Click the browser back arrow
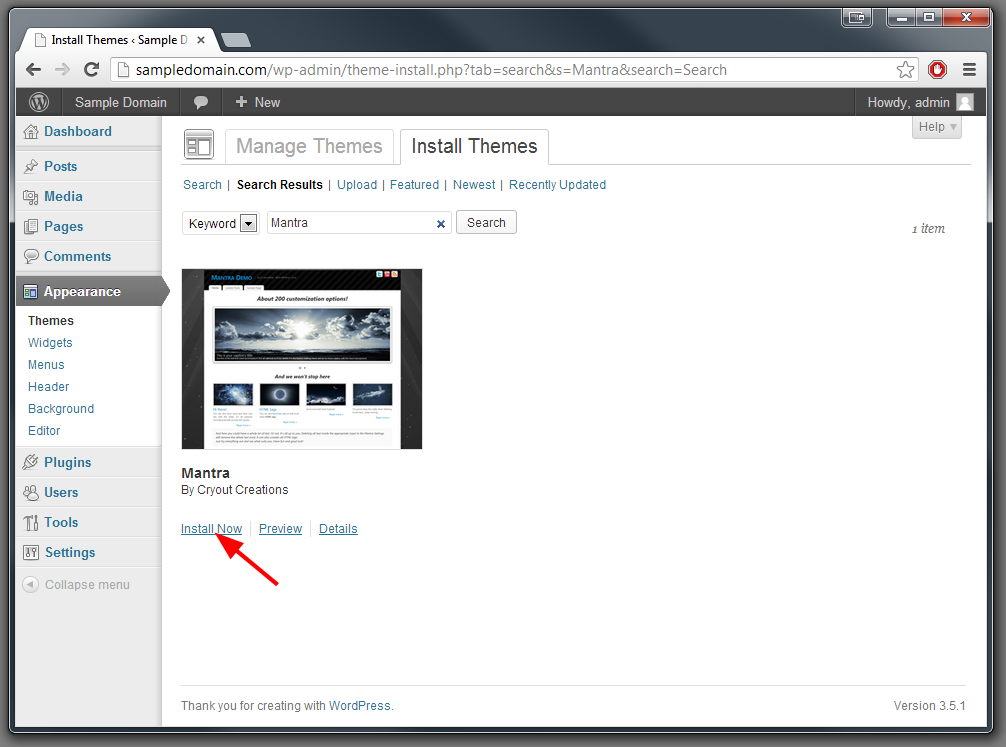The height and width of the screenshot is (747, 1006). 33,69
